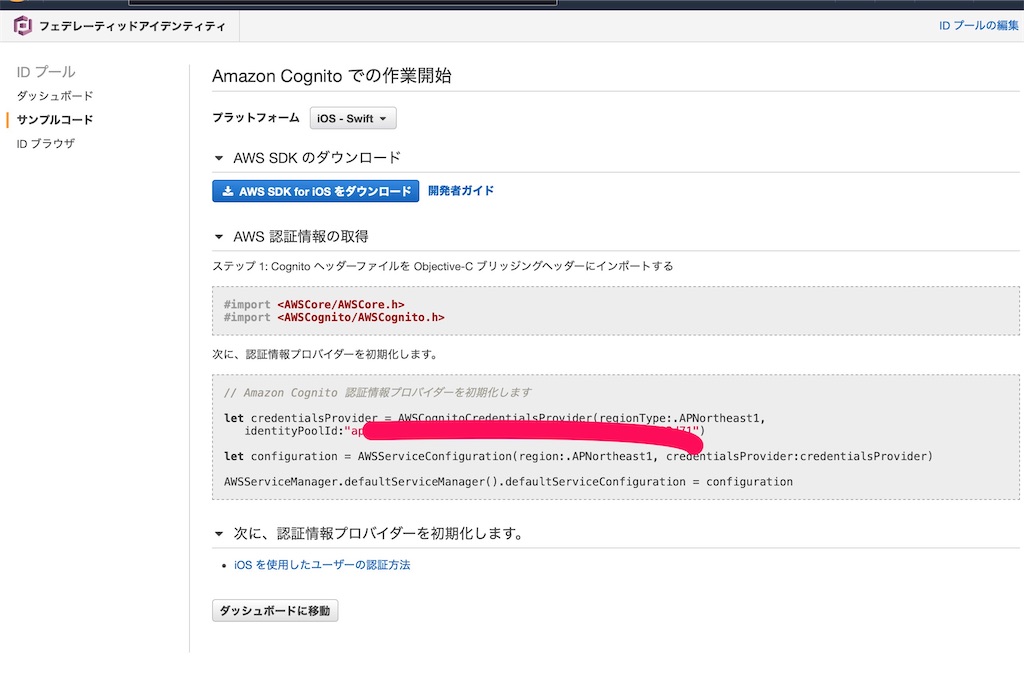This screenshot has width=1024, height=685.
Task: Click AWS SDK for iOS をダウンロード button
Action: point(315,191)
